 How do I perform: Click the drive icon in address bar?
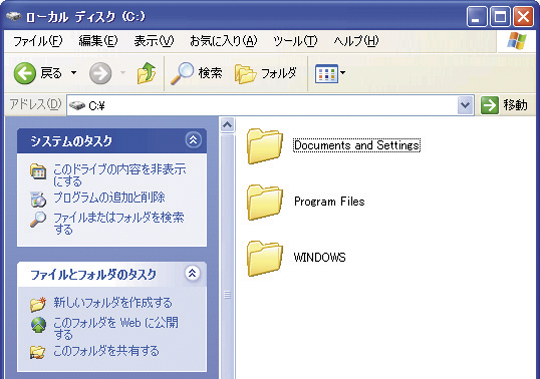76,105
